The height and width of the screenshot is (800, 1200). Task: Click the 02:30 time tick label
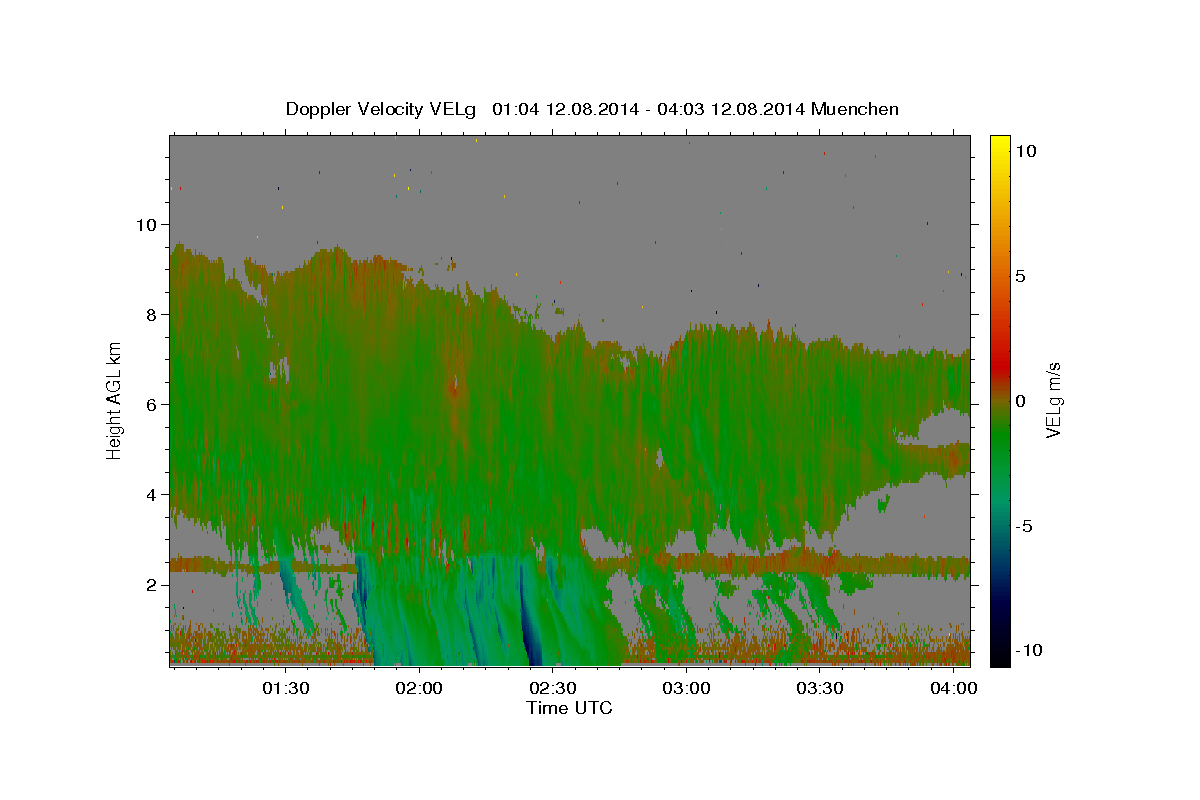coord(552,689)
